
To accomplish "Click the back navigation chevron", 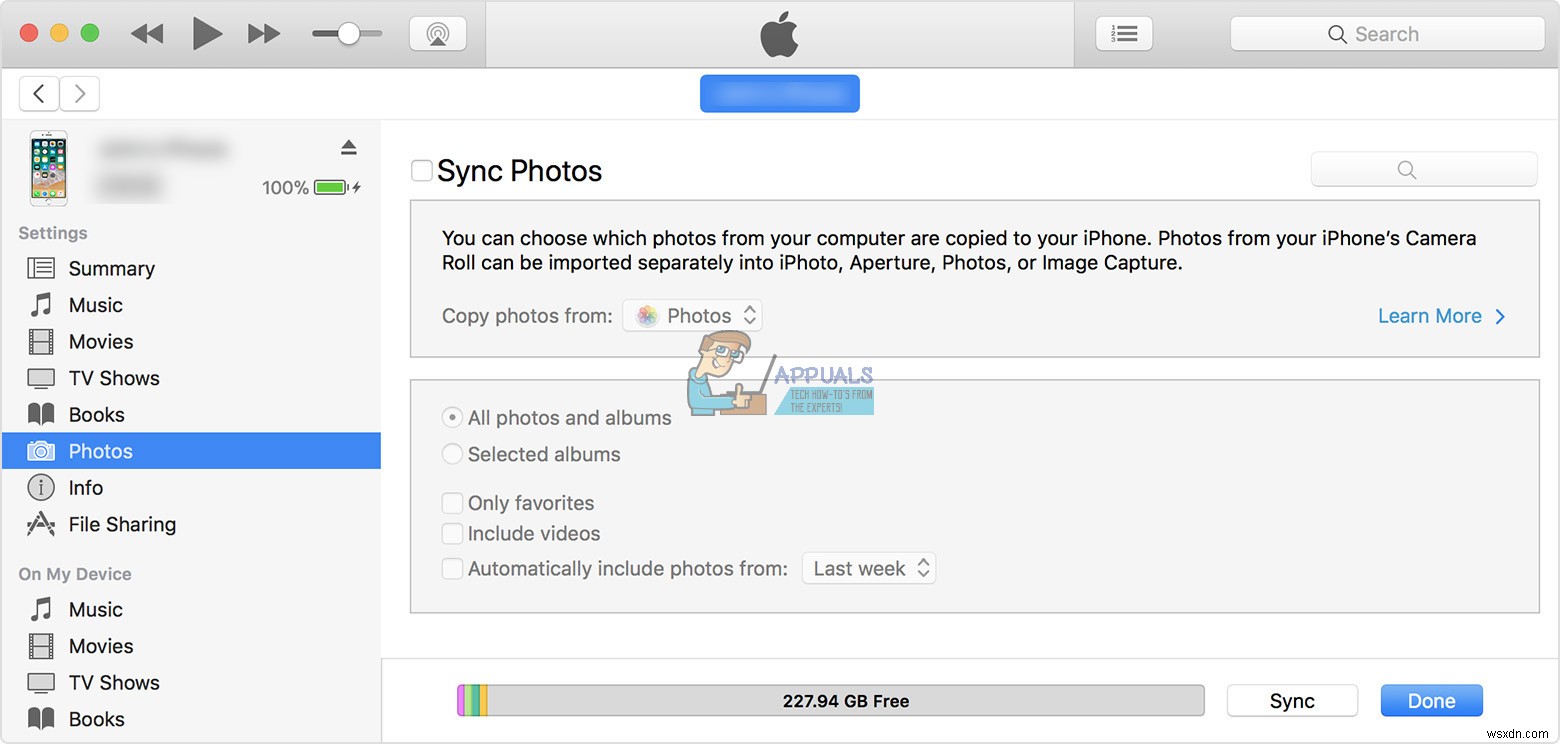I will point(39,93).
